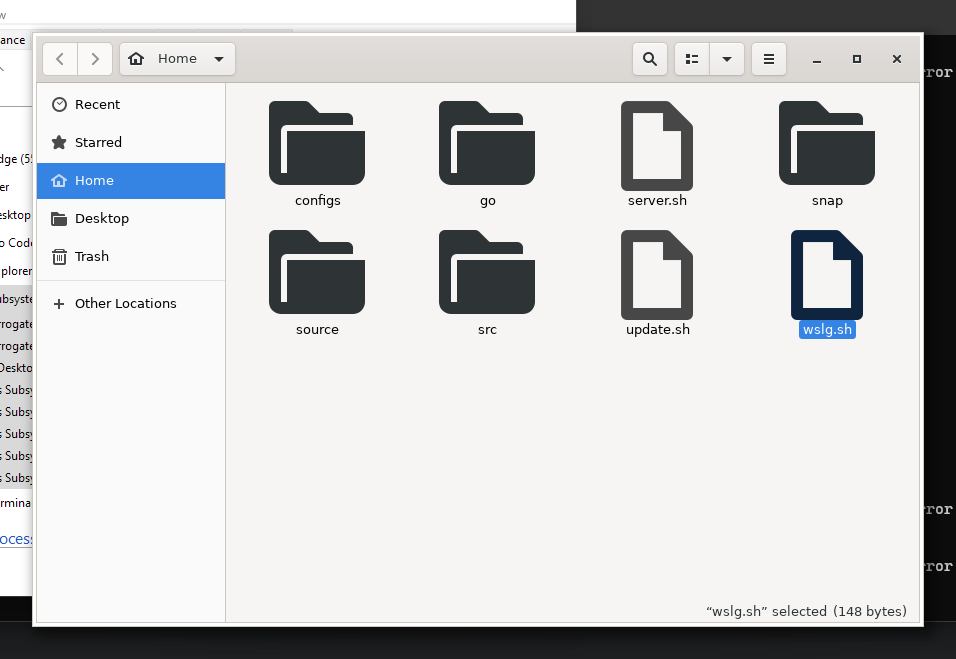Select Home in the sidebar
The width and height of the screenshot is (956, 659).
point(131,180)
